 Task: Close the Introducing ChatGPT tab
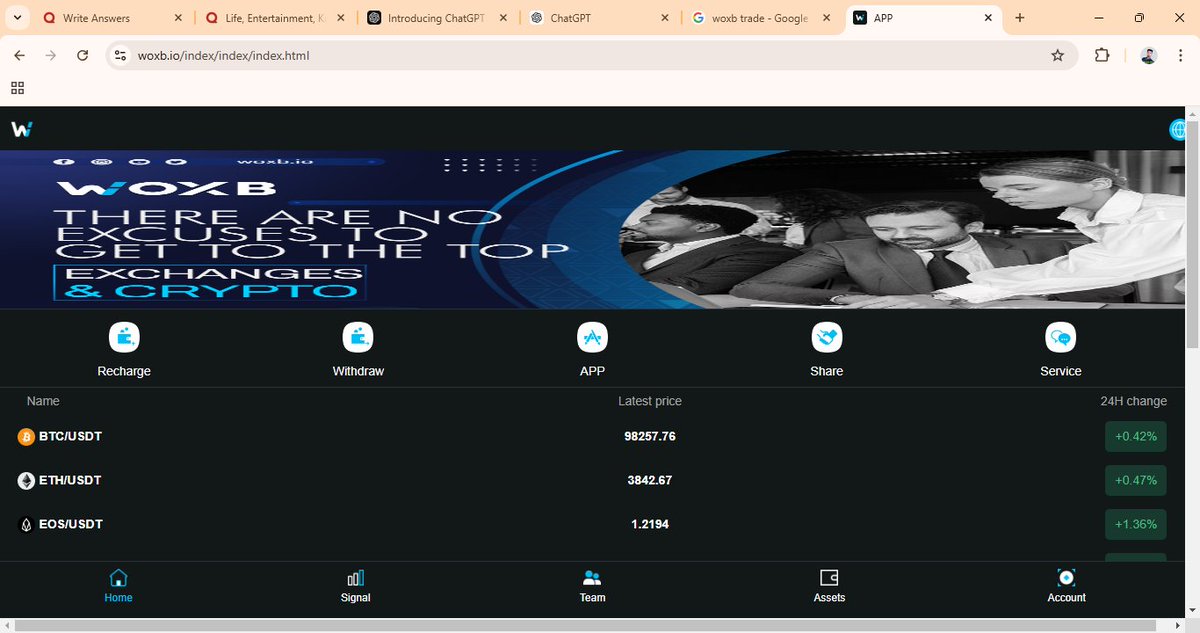click(502, 18)
